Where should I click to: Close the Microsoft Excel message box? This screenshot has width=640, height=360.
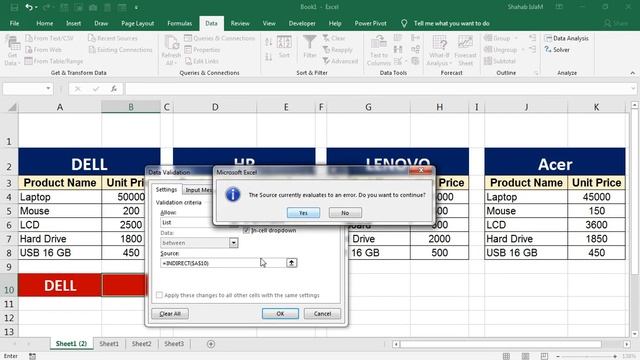[x=421, y=171]
